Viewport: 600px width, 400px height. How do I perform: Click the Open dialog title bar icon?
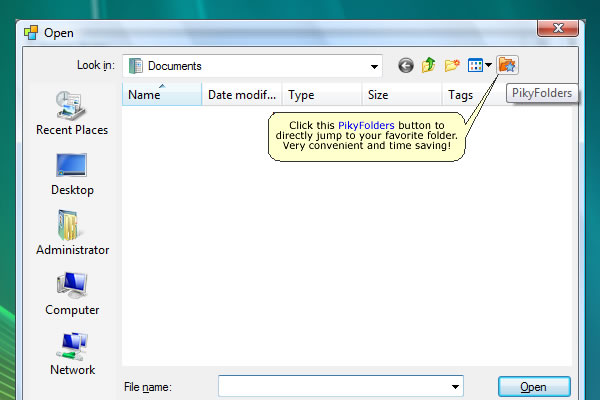point(31,33)
